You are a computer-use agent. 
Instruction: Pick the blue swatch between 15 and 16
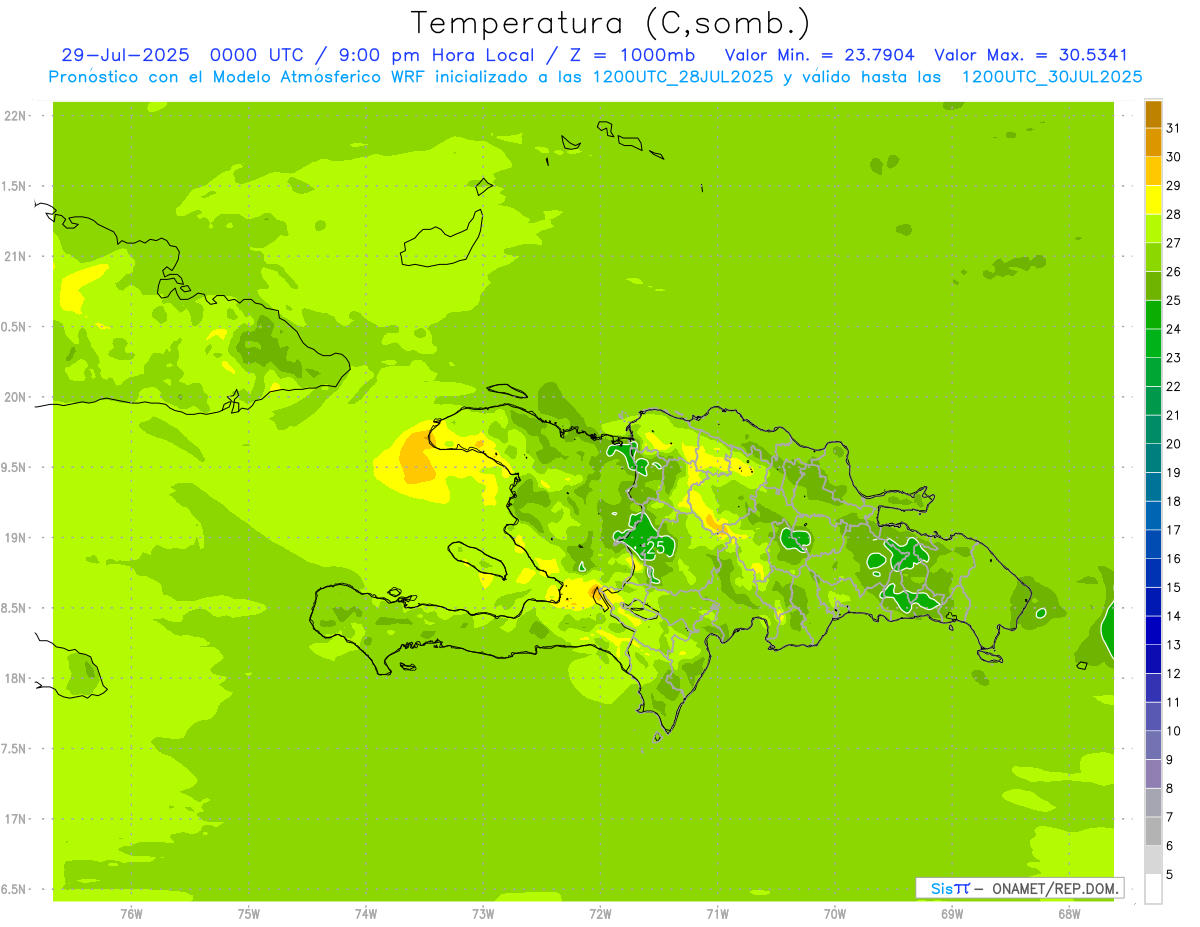1153,573
